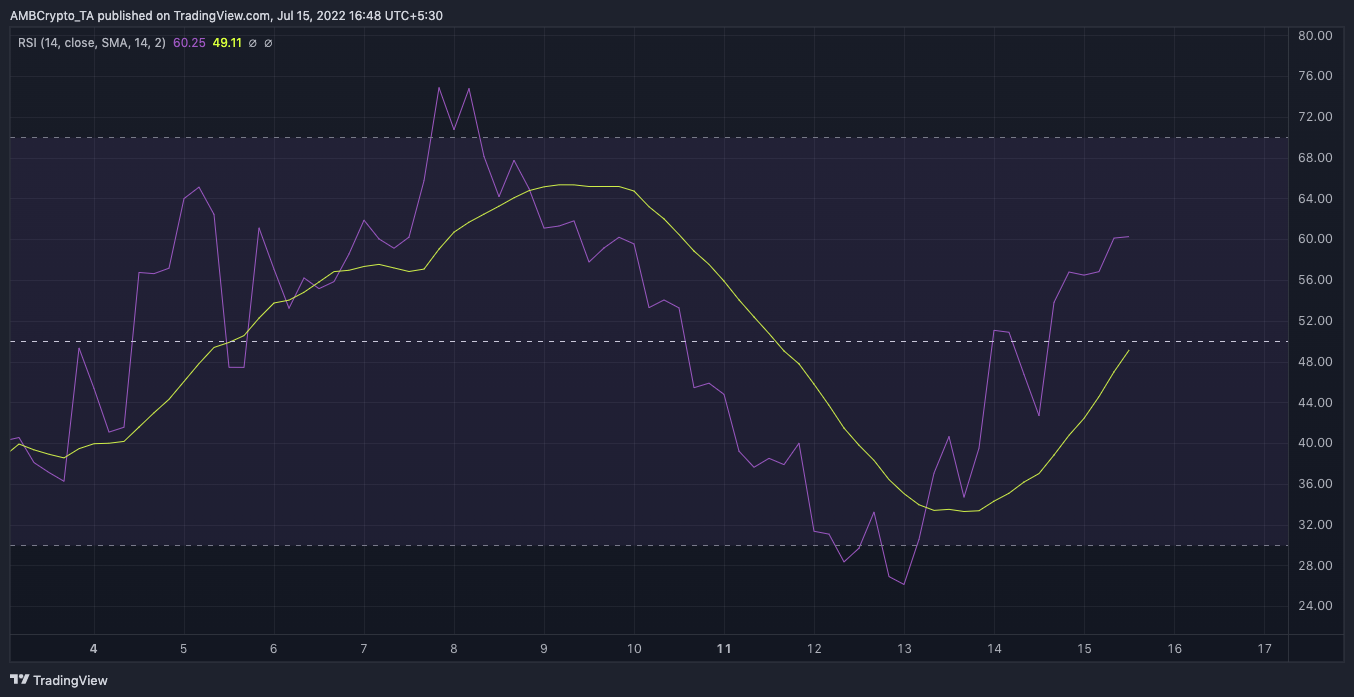Click the bold date label 4 on time axis

94,649
